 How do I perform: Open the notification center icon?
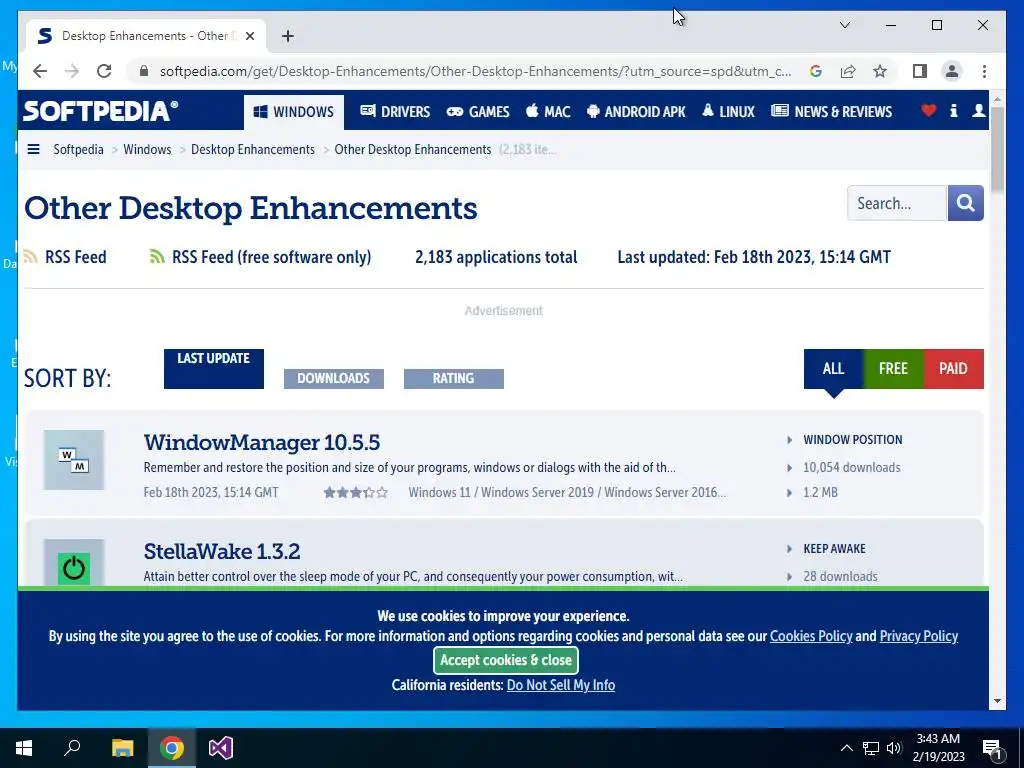[992, 748]
